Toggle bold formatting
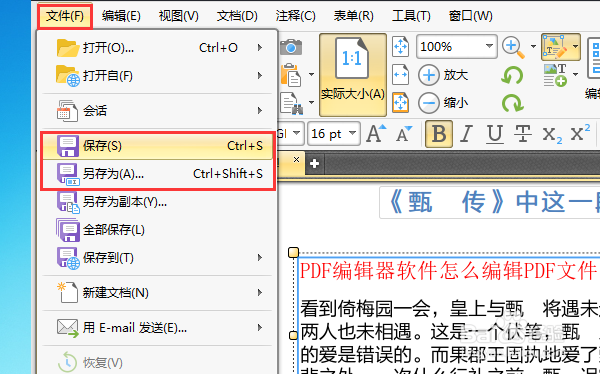Viewport: 600px width, 374px height. tap(439, 134)
